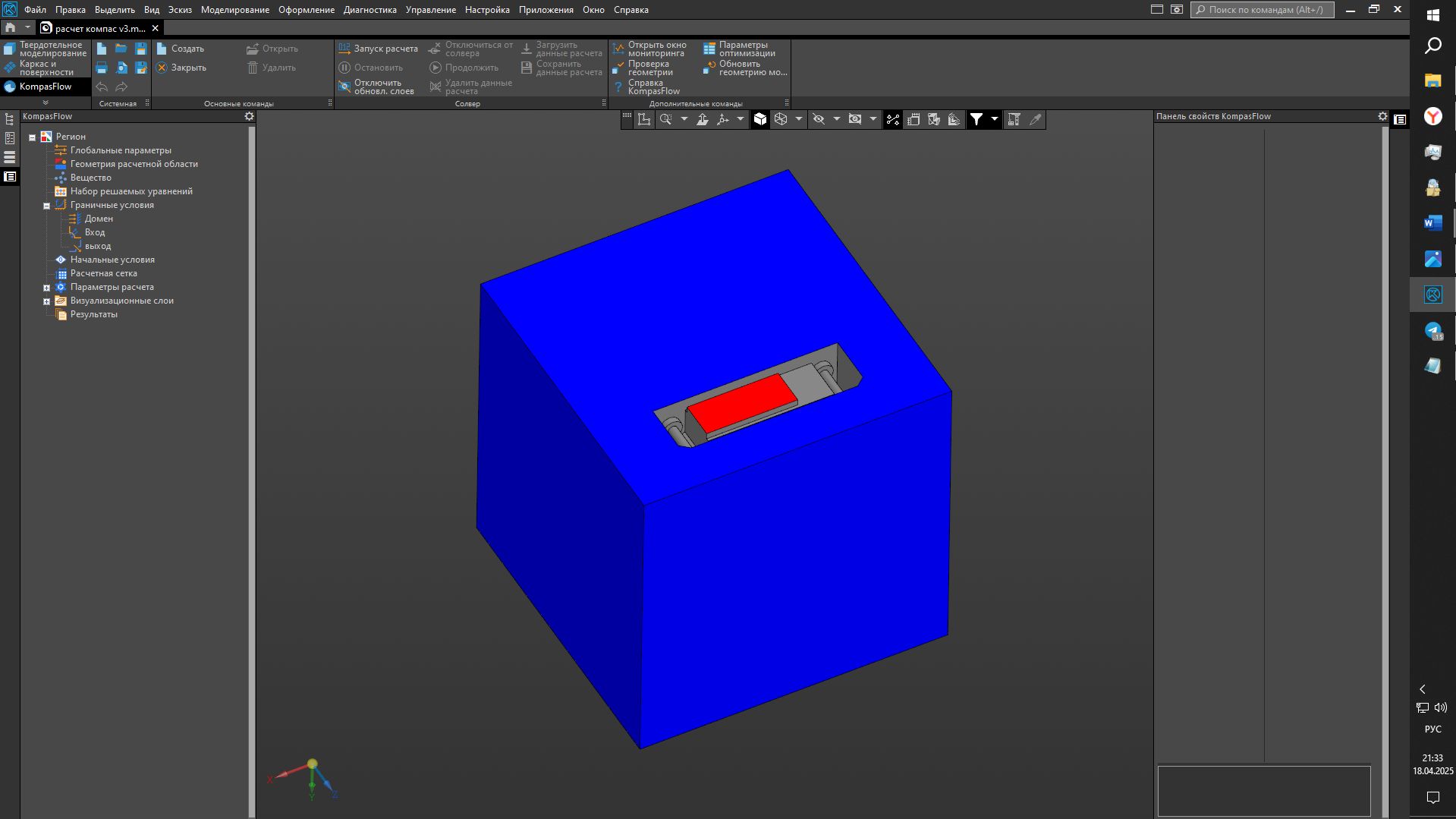
Task: Switch to KompasFlow toolbar set
Action: pos(45,87)
